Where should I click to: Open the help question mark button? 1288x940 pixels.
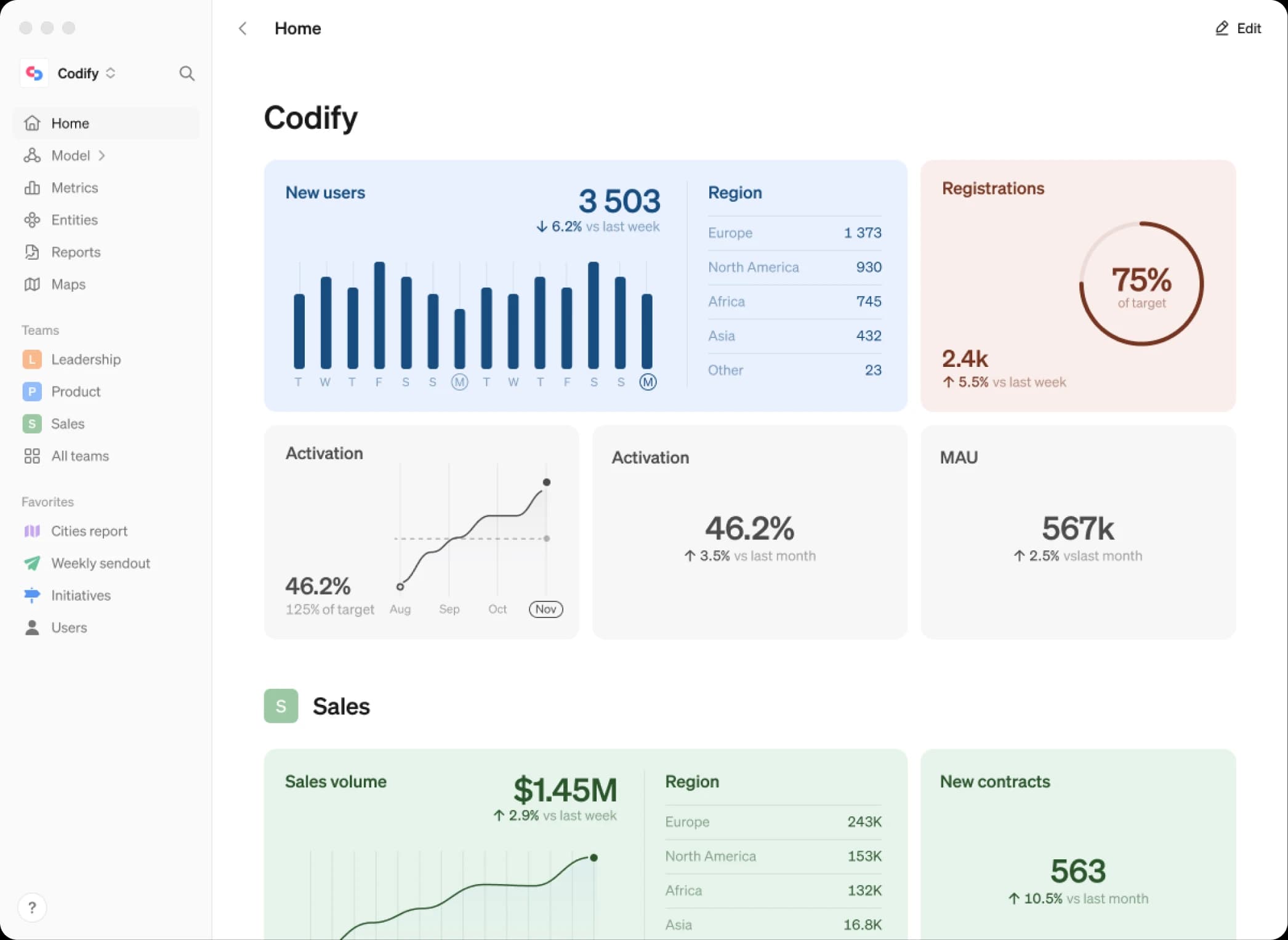tap(32, 907)
